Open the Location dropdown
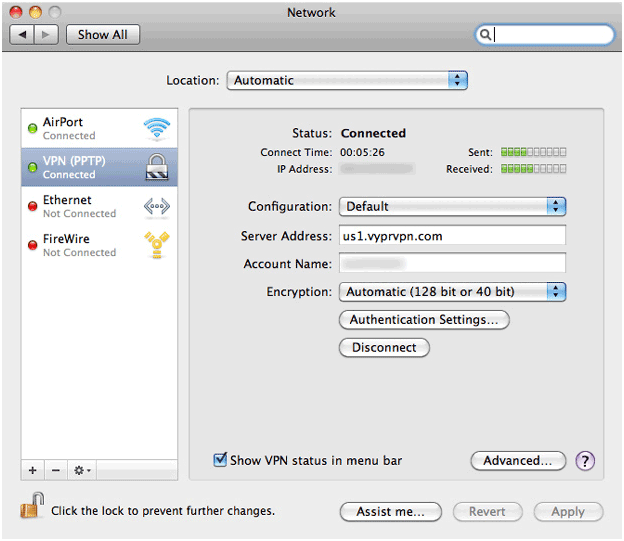The image size is (624, 541). (x=347, y=80)
